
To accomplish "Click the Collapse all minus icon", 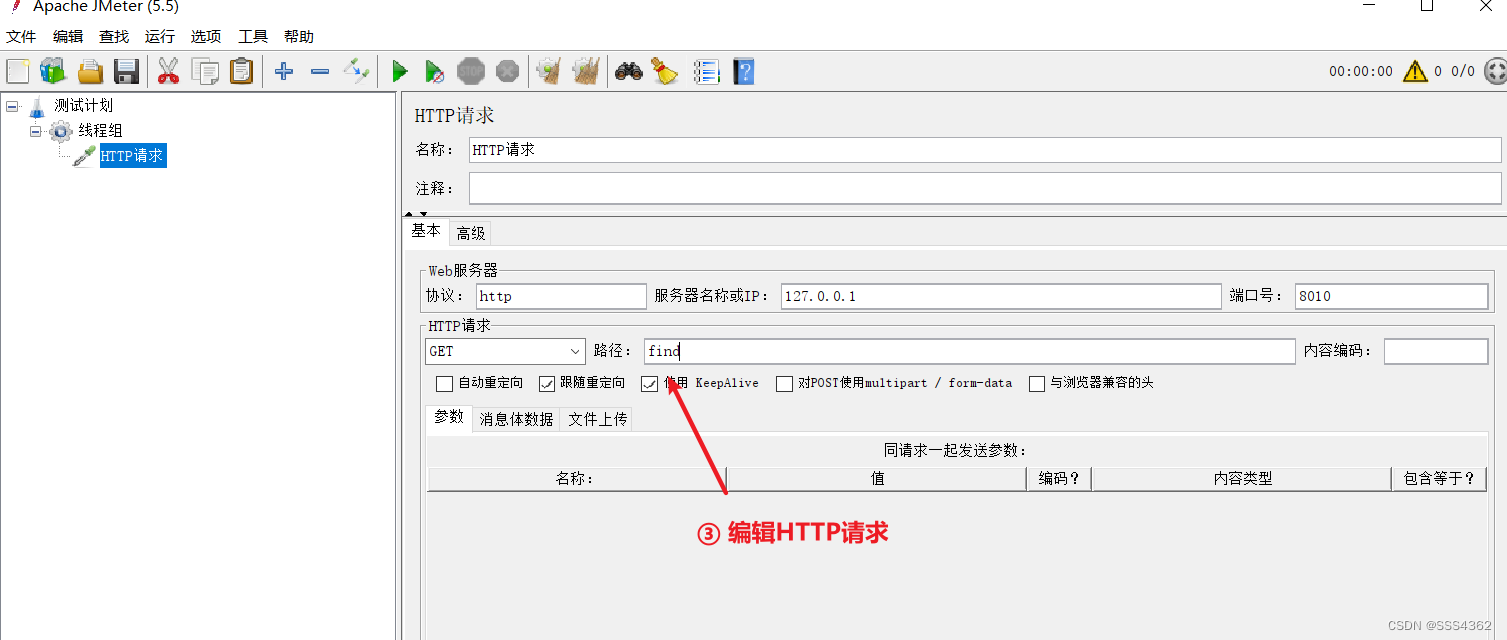I will [x=320, y=71].
